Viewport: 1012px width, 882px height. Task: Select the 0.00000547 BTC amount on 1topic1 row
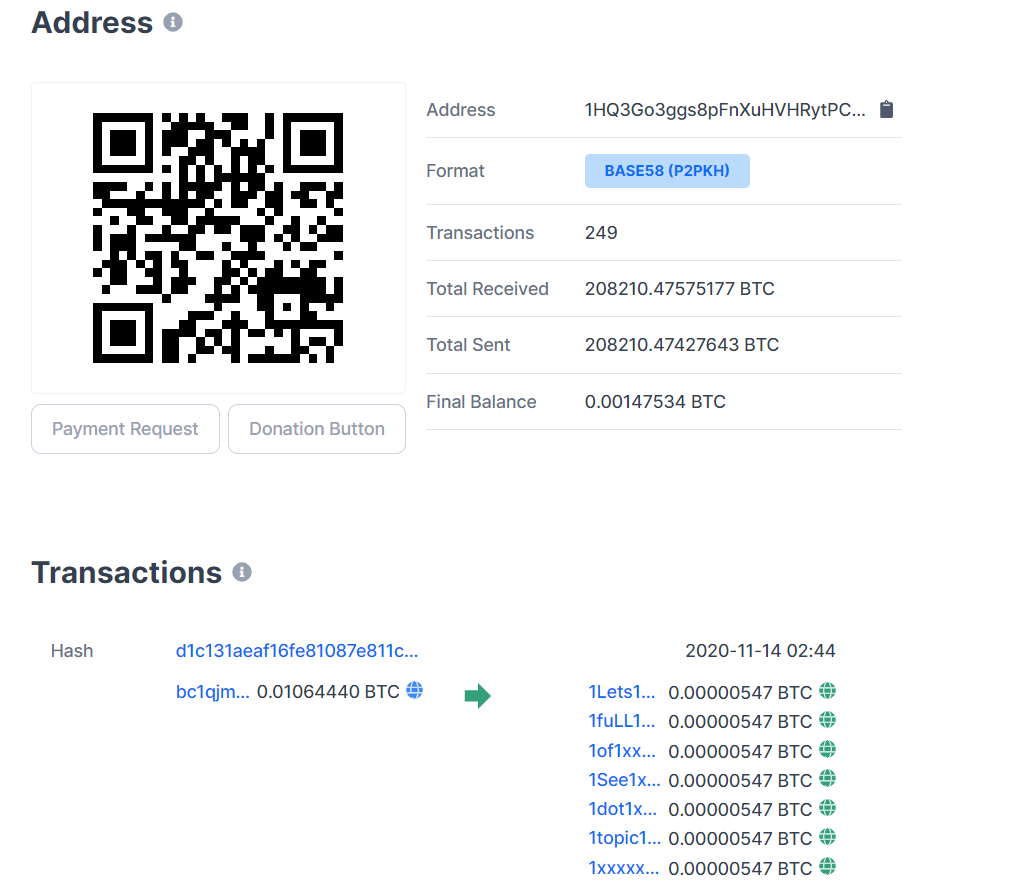click(x=740, y=839)
